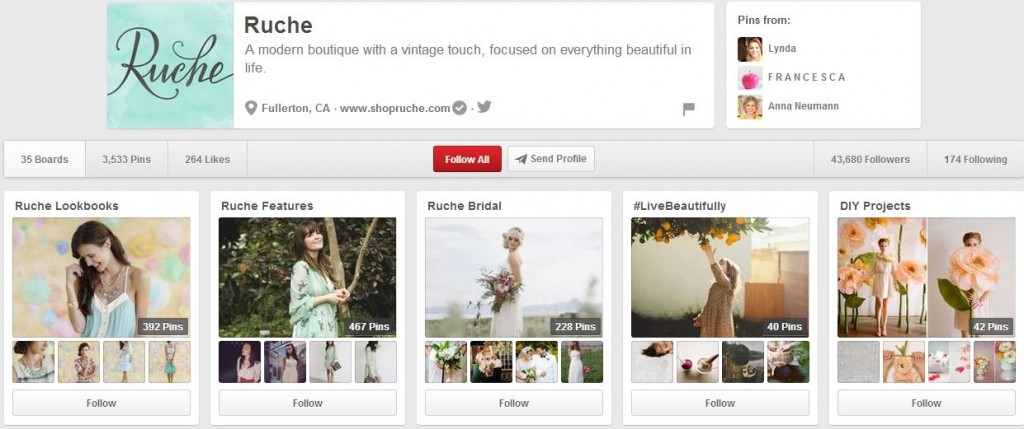This screenshot has width=1024, height=429.
Task: Open the Ruche Bridal board title
Action: point(464,206)
